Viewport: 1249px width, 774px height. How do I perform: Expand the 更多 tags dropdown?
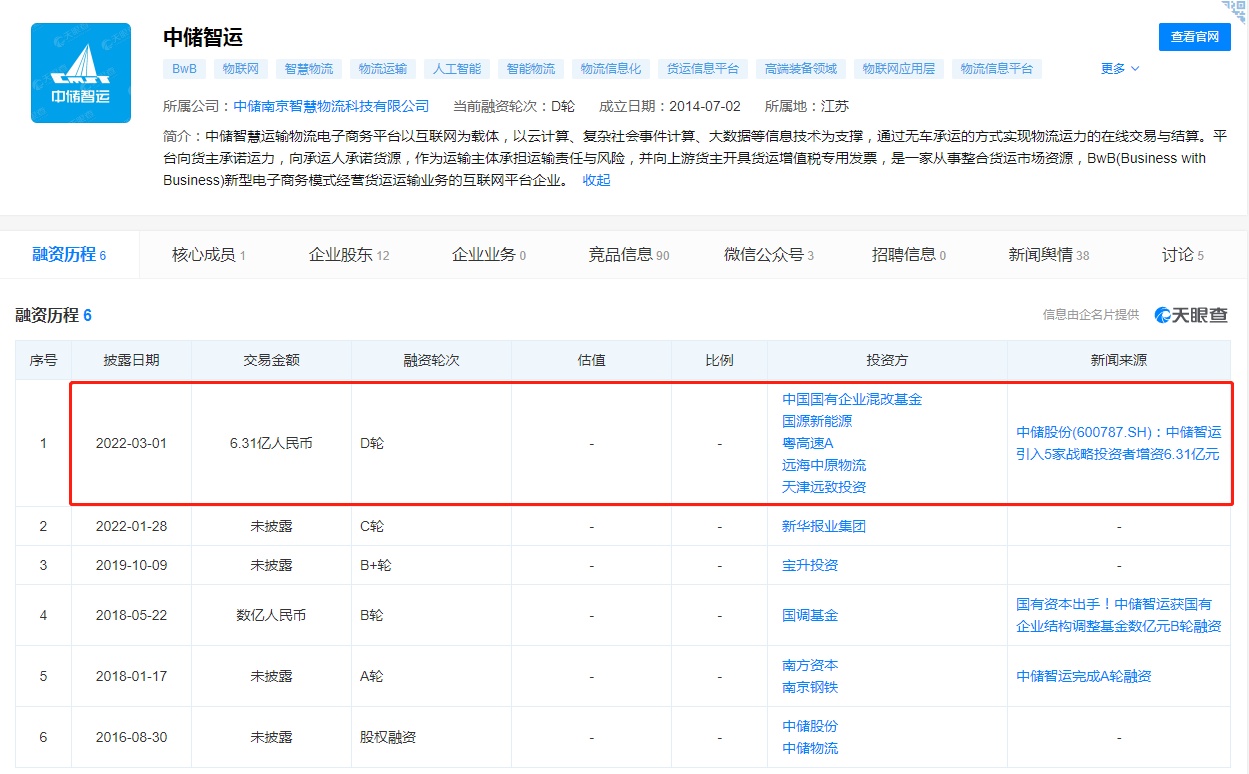pos(1120,69)
